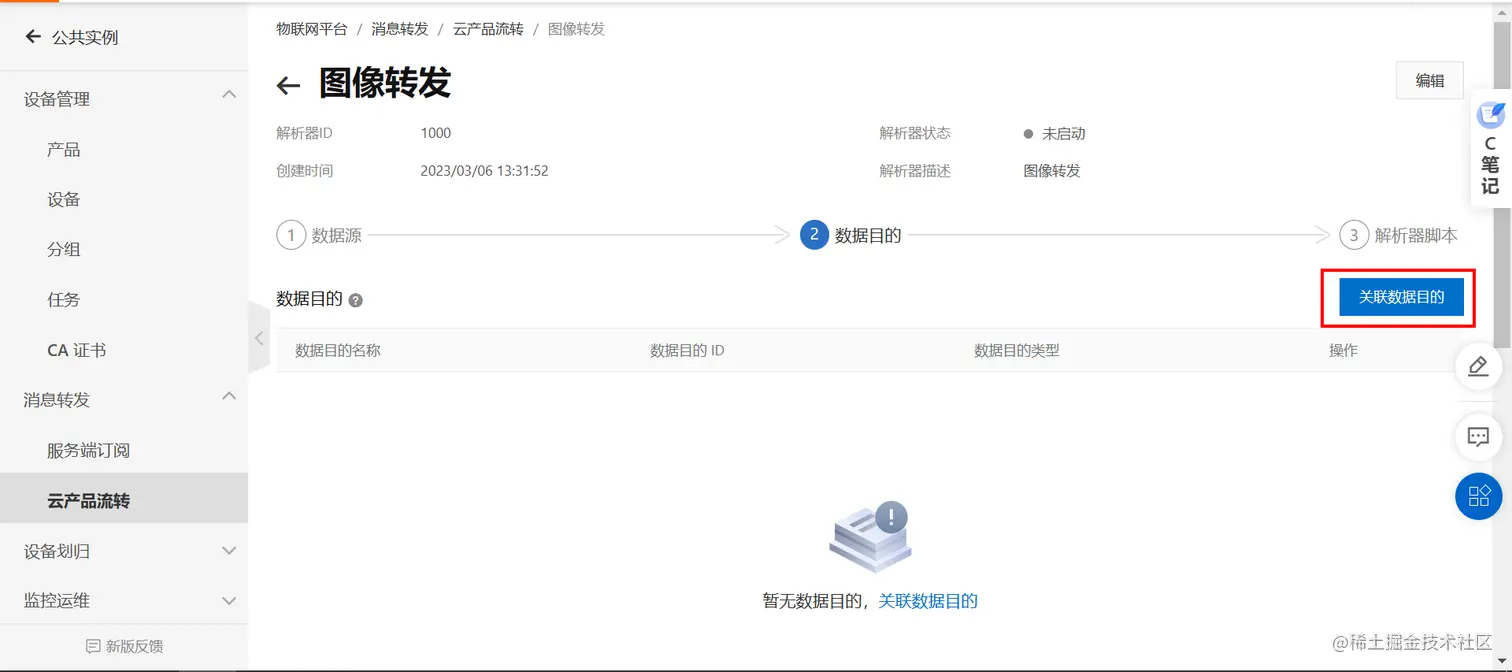The image size is (1512, 672).
Task: Open 消息转发 breadcrumb
Action: coord(400,29)
